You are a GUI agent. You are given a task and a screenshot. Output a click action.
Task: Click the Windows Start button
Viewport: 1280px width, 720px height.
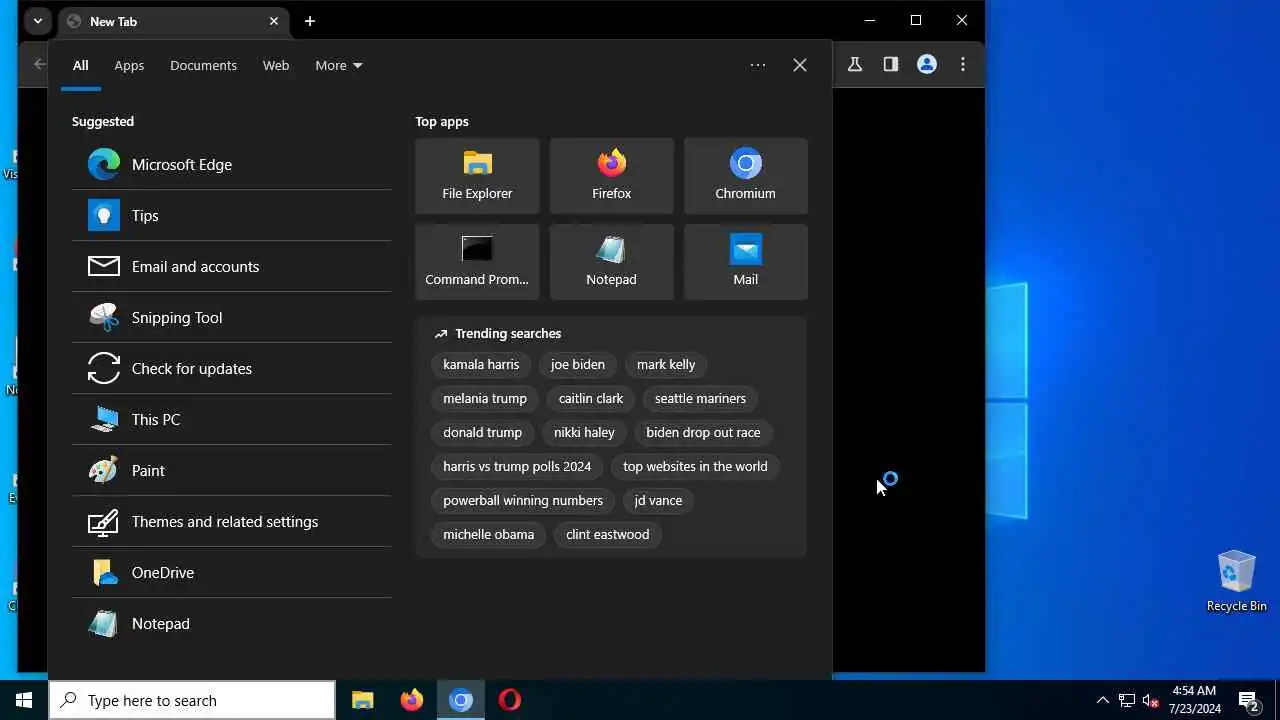pyautogui.click(x=24, y=700)
